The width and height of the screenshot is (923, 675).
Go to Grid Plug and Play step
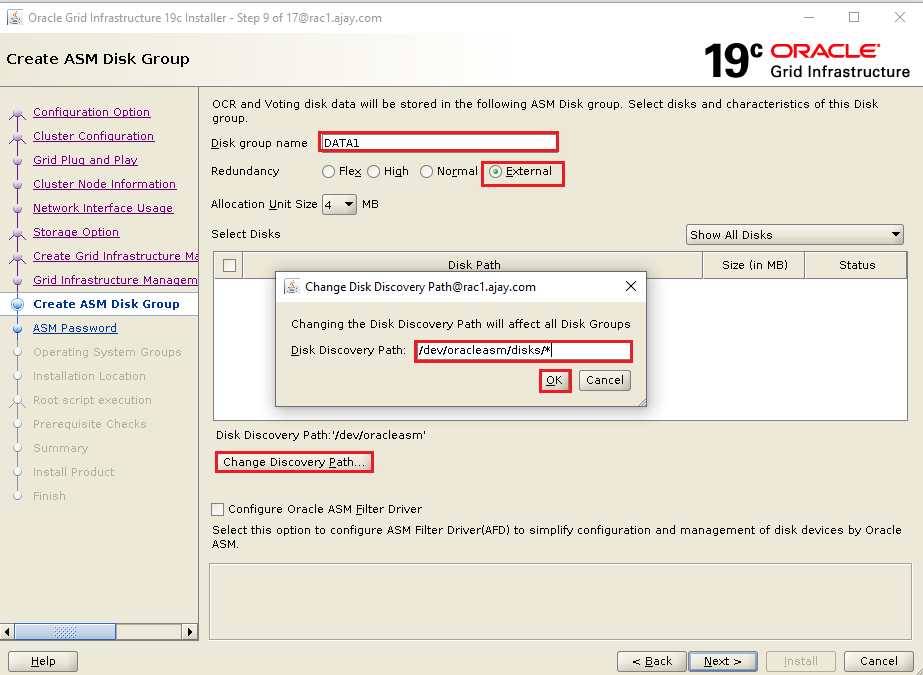(85, 160)
